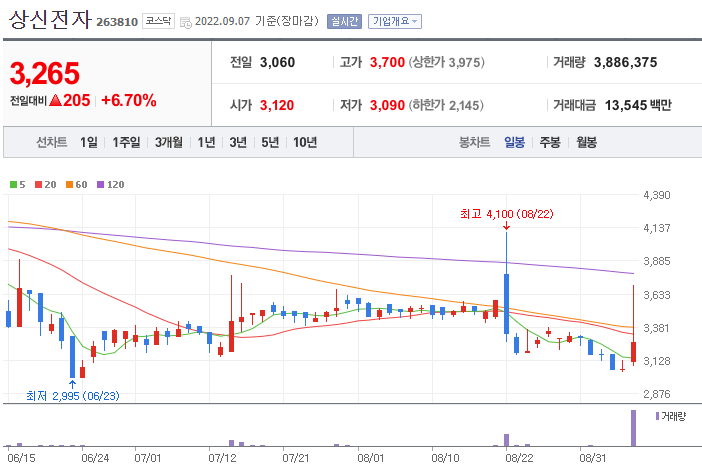Image resolution: width=702 pixels, height=470 pixels.
Task: Click the 08/22 volume bar
Action: coord(507,440)
